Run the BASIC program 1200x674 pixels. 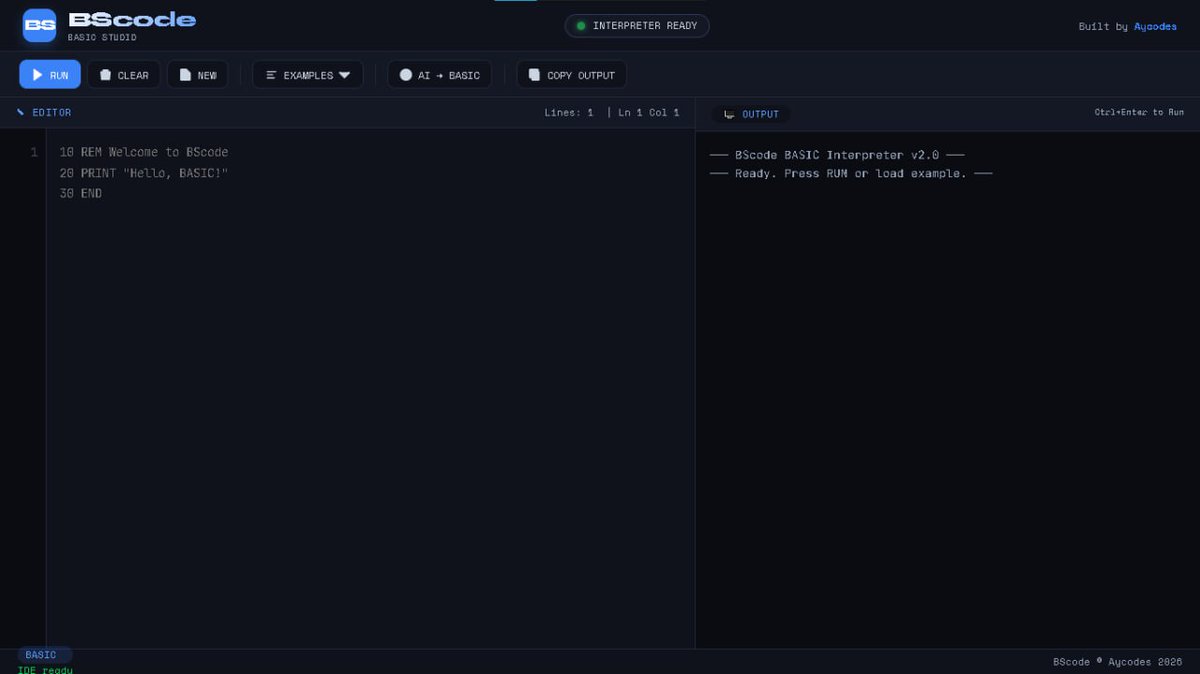(x=50, y=75)
